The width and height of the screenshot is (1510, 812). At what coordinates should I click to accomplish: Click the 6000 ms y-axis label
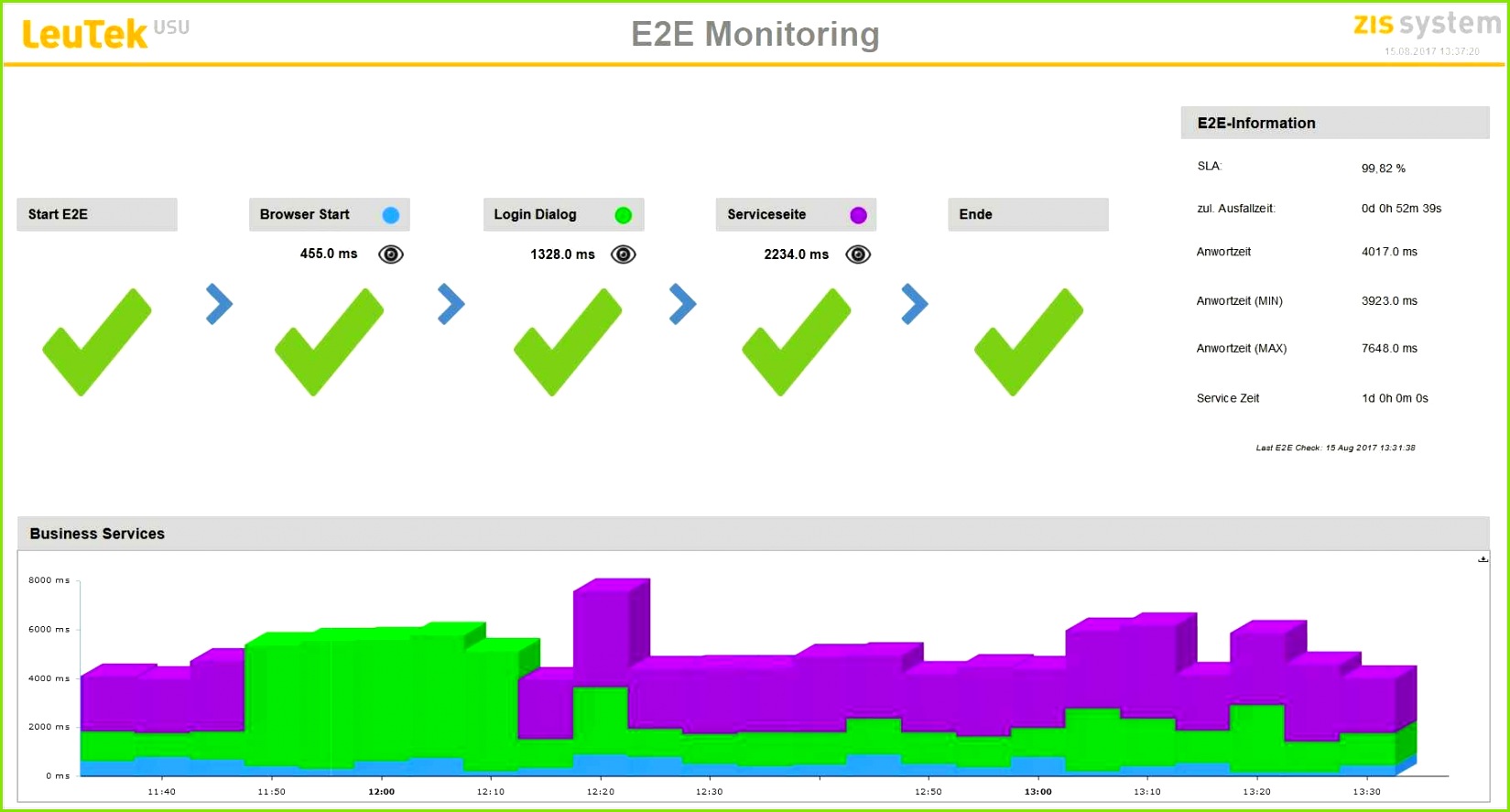[x=49, y=630]
